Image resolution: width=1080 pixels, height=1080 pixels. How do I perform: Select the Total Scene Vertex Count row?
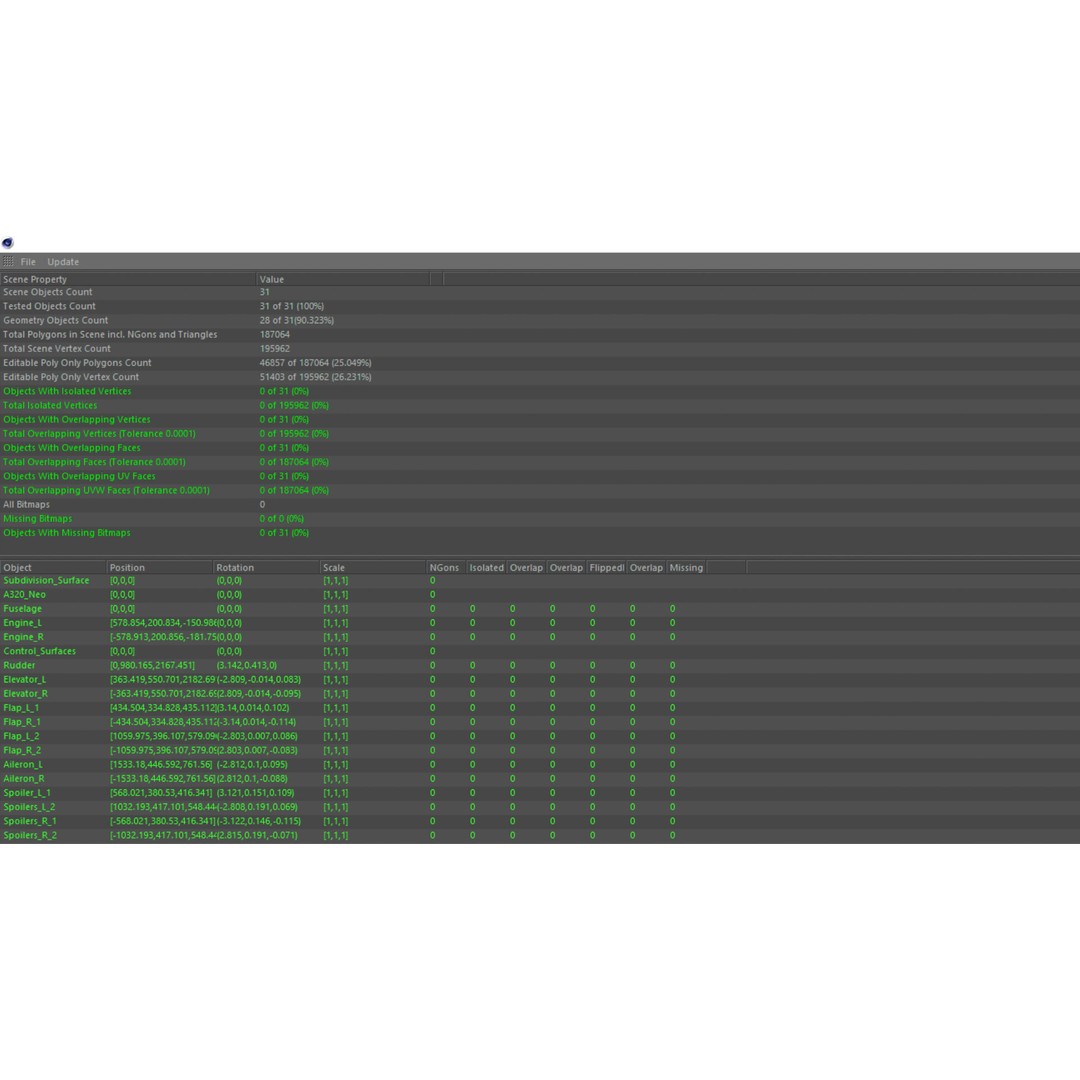pos(540,349)
